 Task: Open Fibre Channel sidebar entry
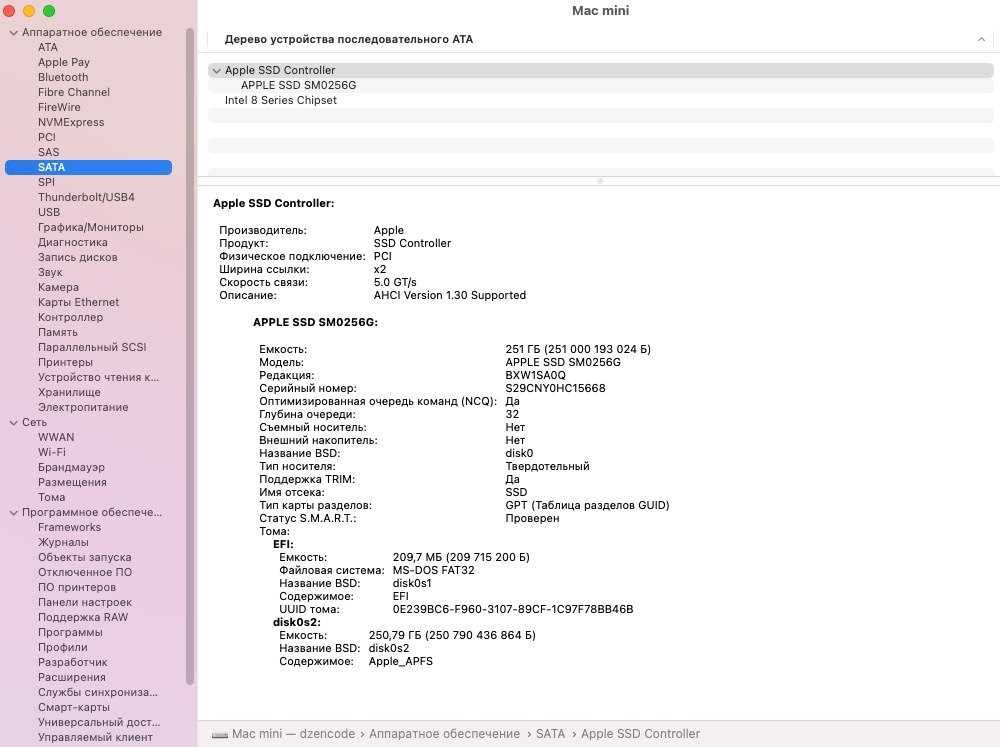[74, 92]
